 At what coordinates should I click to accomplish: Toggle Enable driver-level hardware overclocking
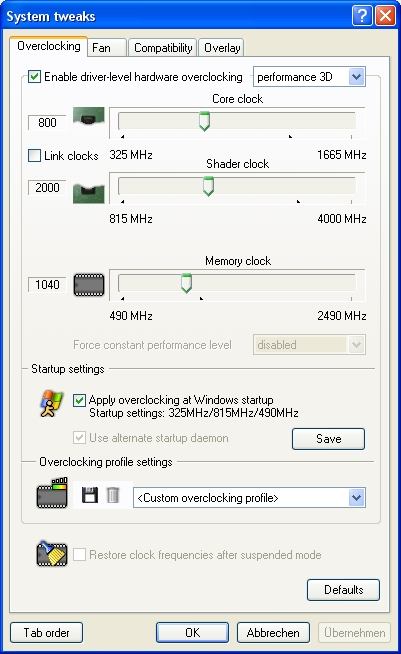pos(34,77)
